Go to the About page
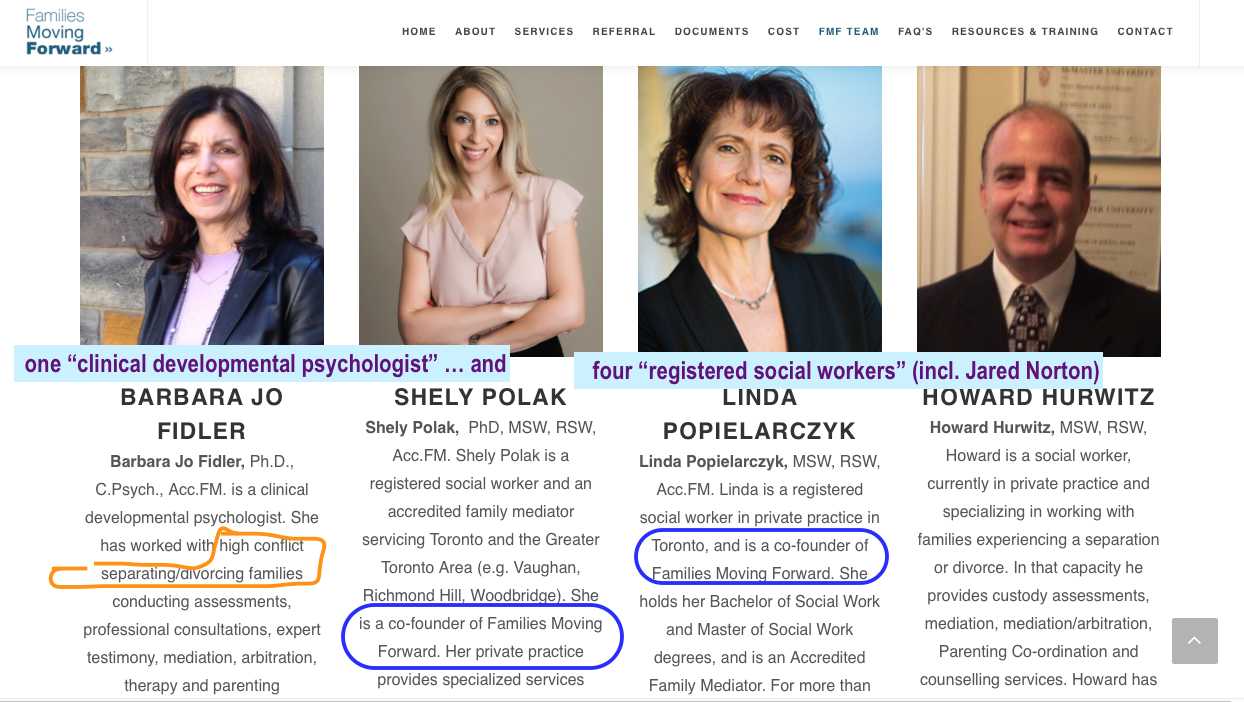This screenshot has width=1244, height=702. click(475, 32)
